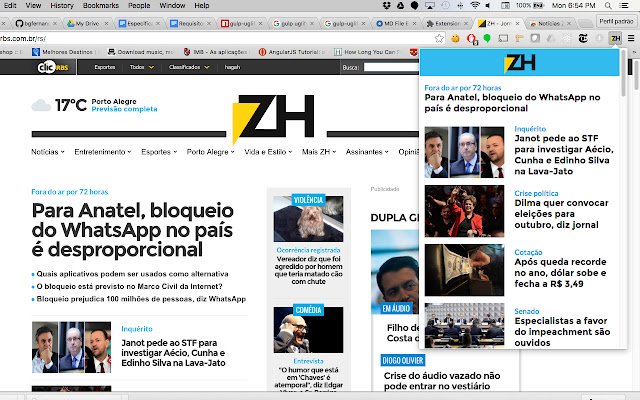Click the Quais aplicativos podem ser usados link
Viewport: 640px width, 400px height.
[132, 274]
